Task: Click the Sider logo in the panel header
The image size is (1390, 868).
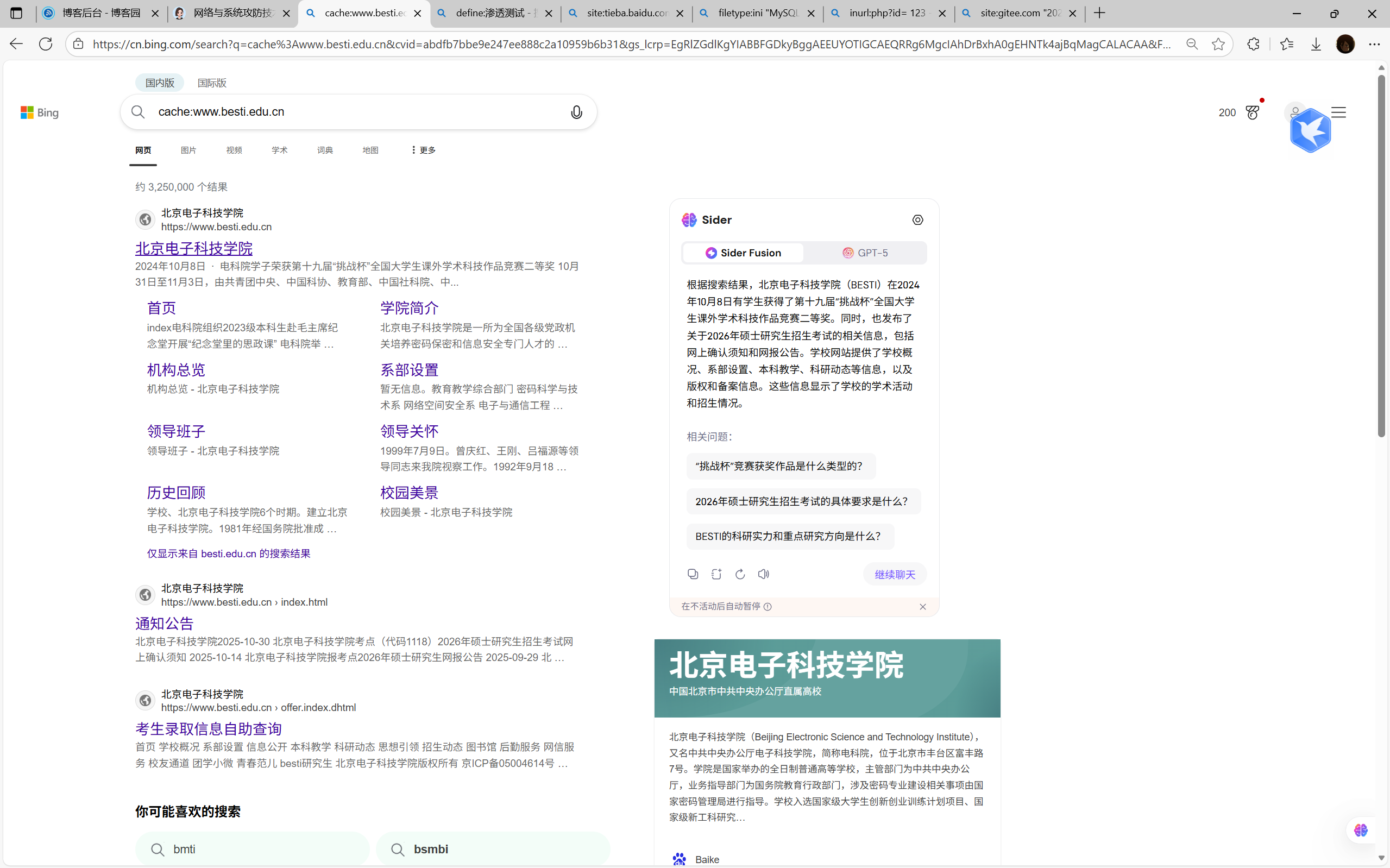Action: click(689, 220)
